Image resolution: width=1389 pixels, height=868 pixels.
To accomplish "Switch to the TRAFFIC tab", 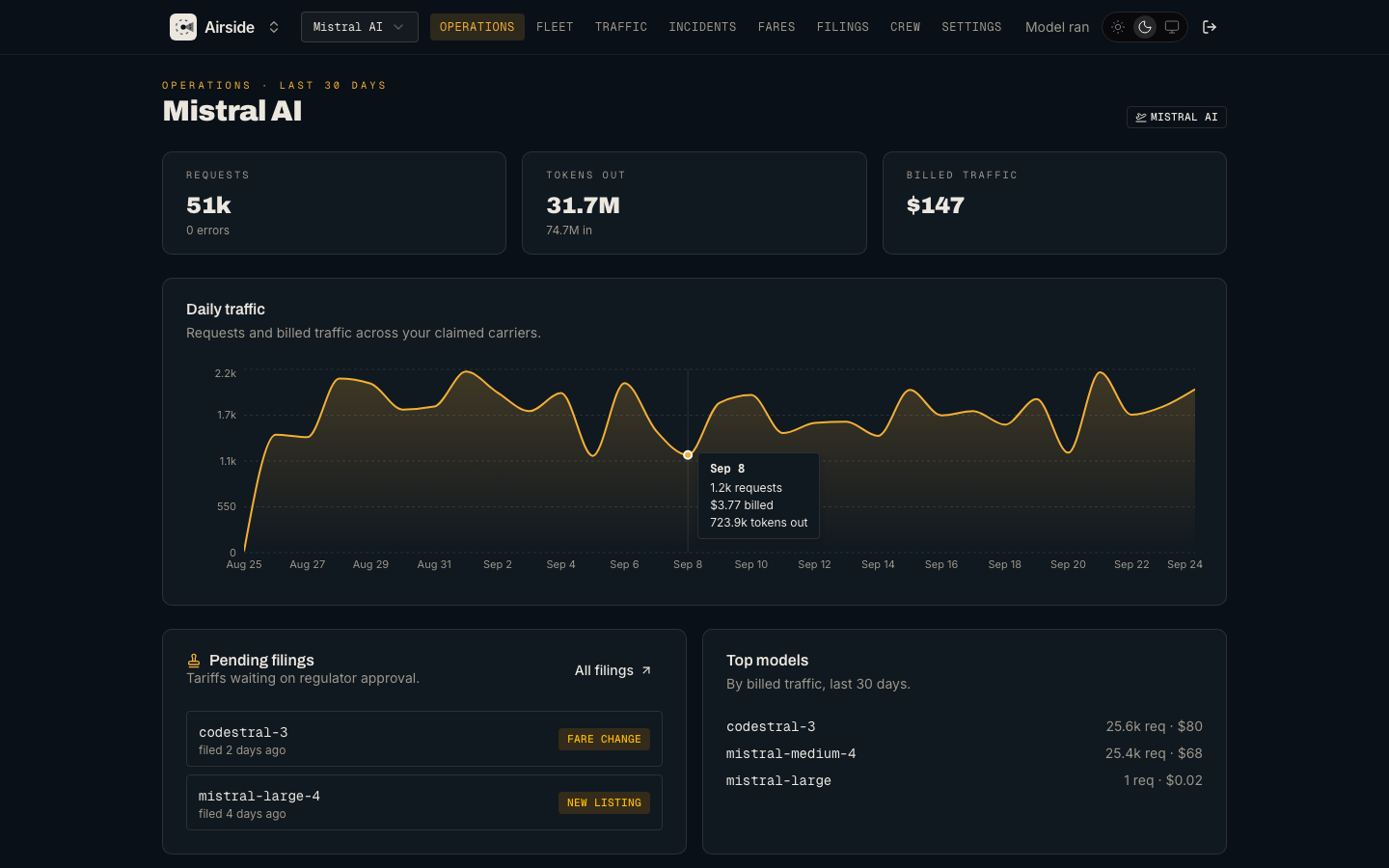I will (621, 27).
